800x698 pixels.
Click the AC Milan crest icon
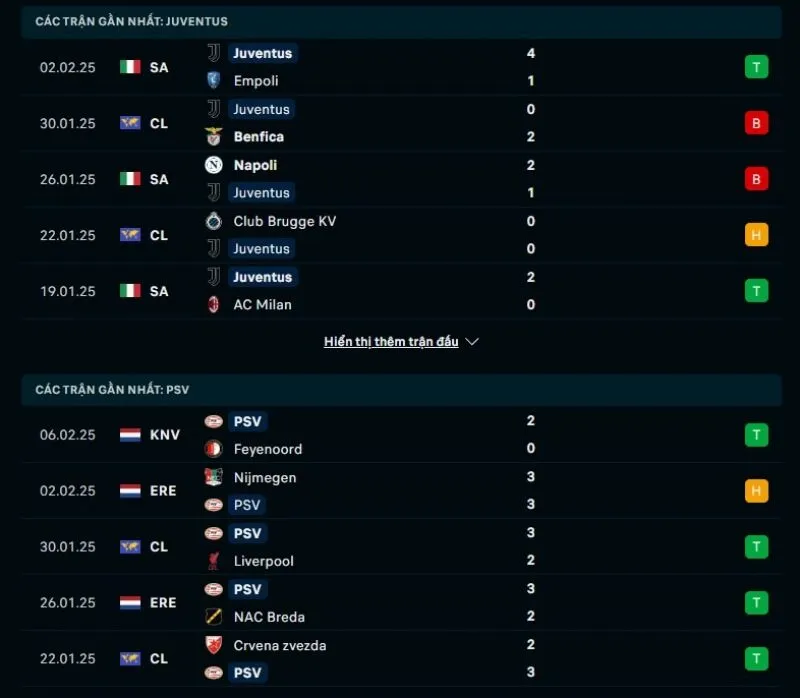click(x=213, y=305)
